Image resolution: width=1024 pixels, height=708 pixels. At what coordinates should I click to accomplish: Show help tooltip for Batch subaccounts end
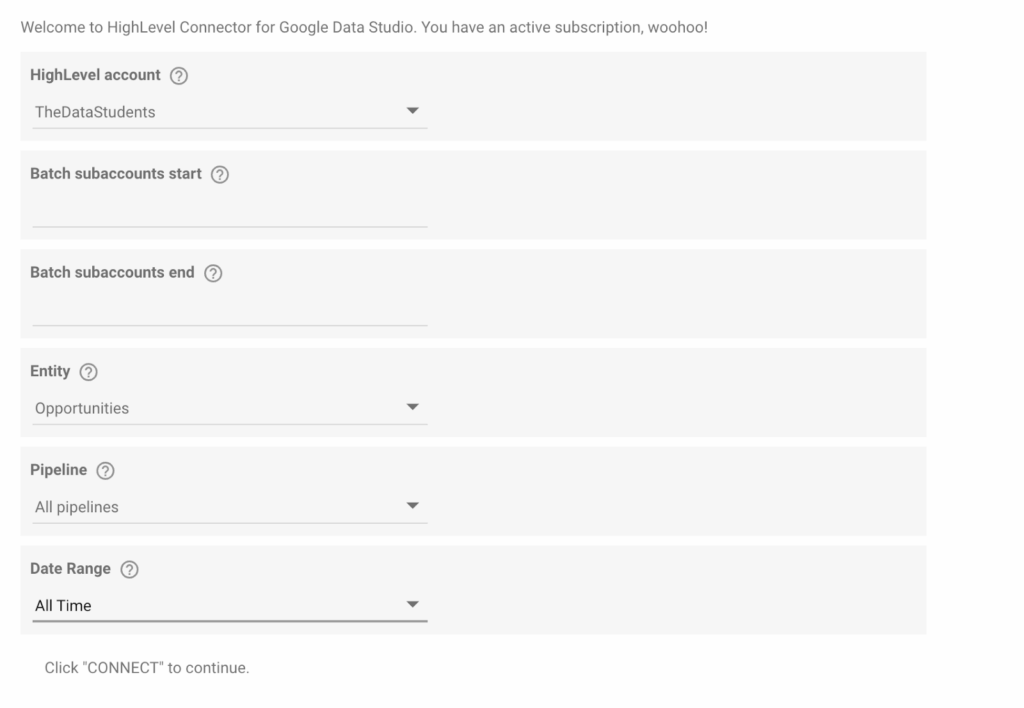(x=213, y=273)
